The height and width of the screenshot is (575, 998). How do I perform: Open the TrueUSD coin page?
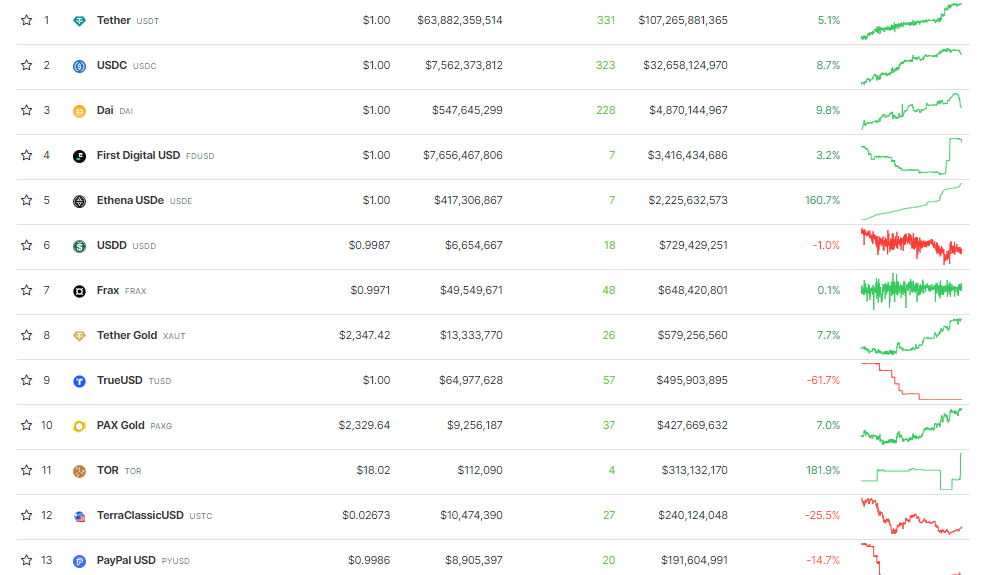point(119,380)
